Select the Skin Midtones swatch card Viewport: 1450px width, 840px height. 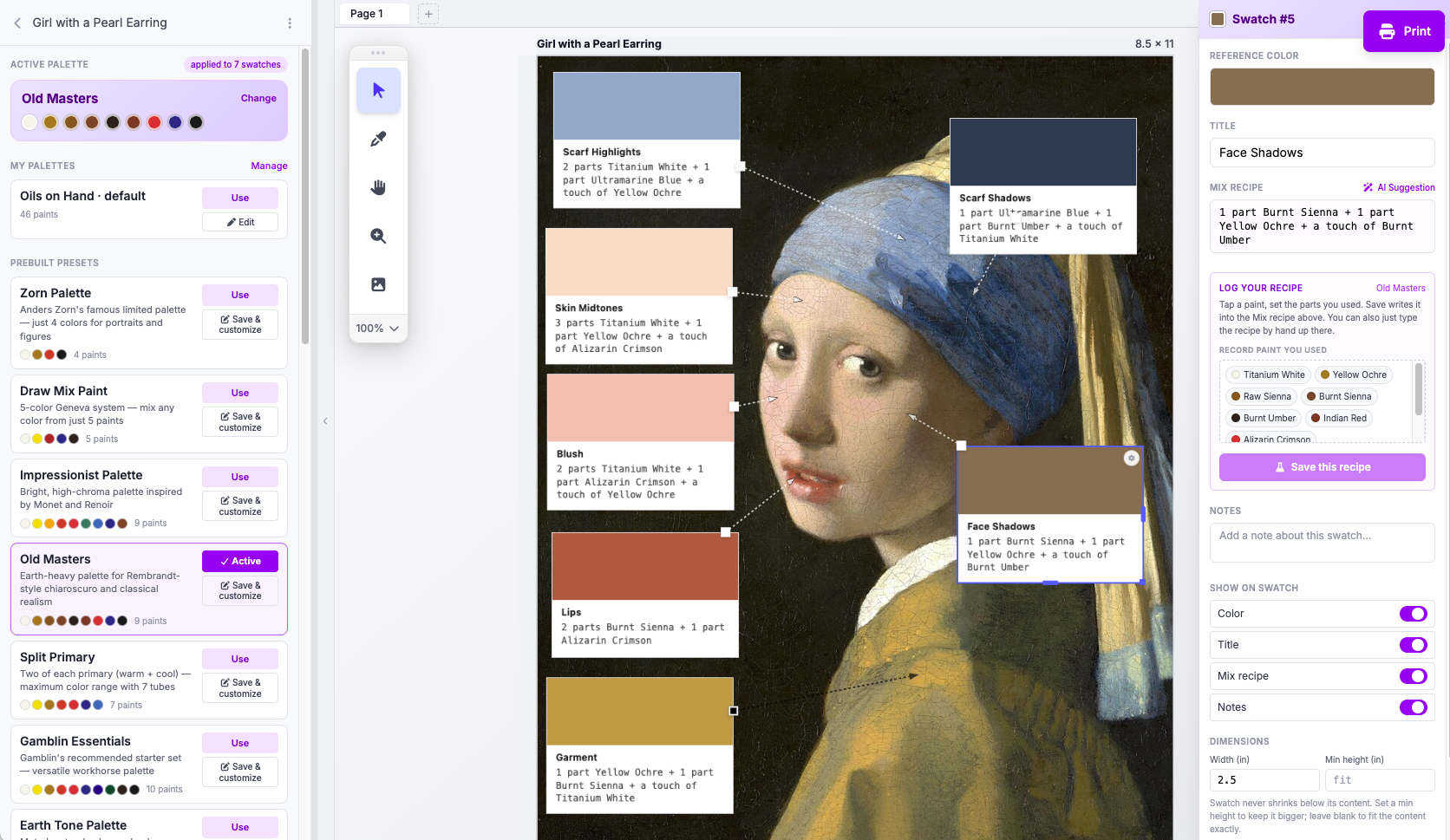pos(639,296)
